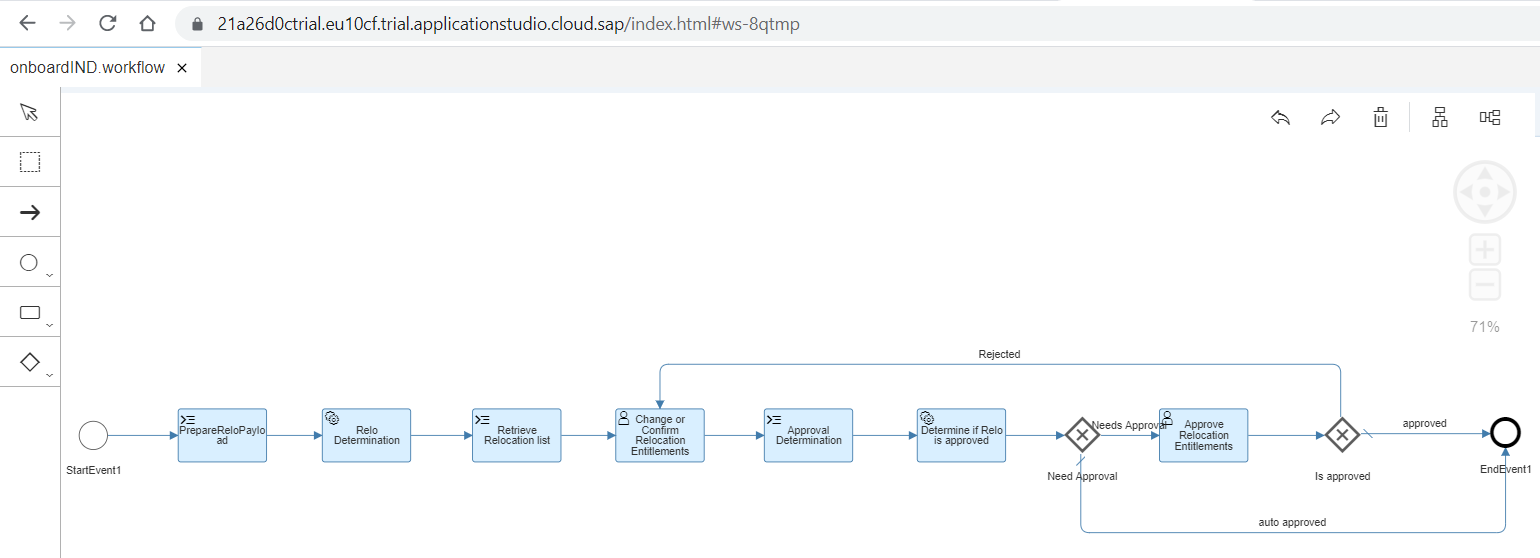Click the StartEvent1 label text
The width and height of the screenshot is (1540, 558).
tap(93, 469)
